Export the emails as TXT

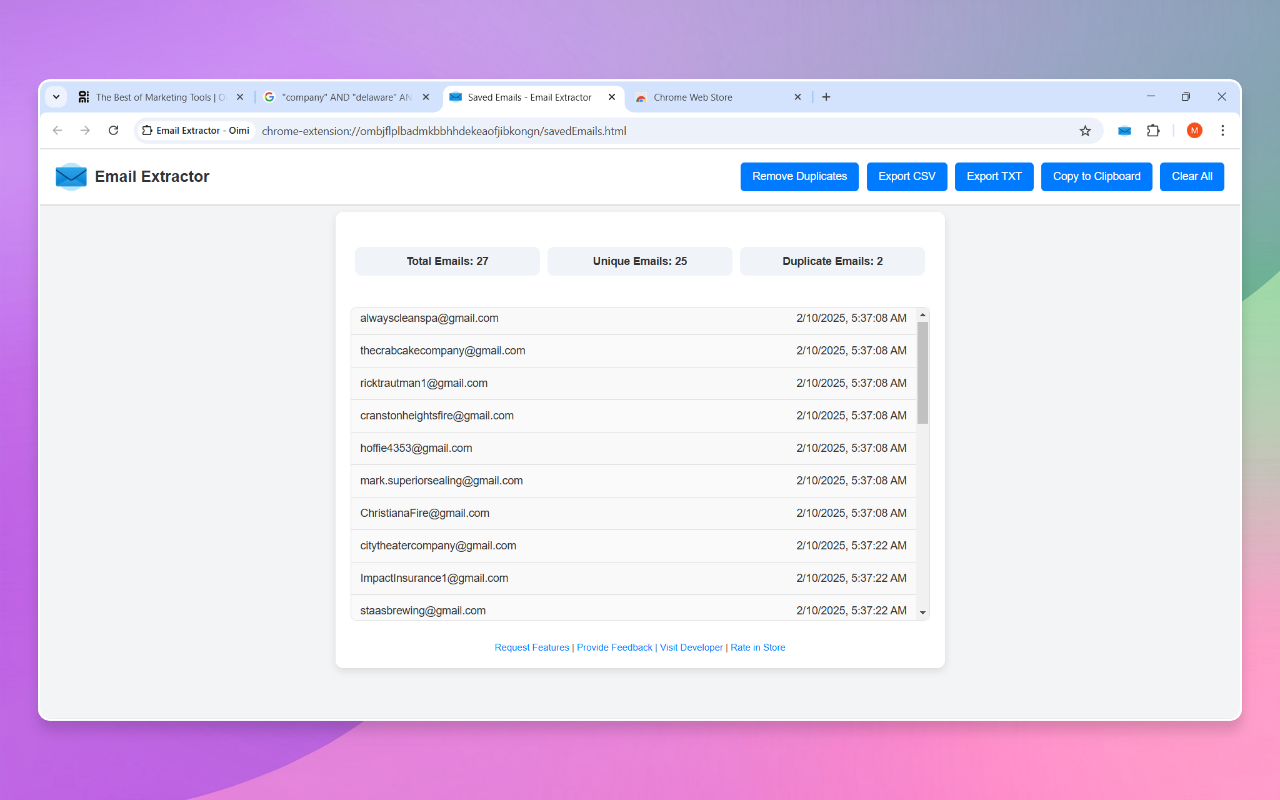tap(994, 177)
